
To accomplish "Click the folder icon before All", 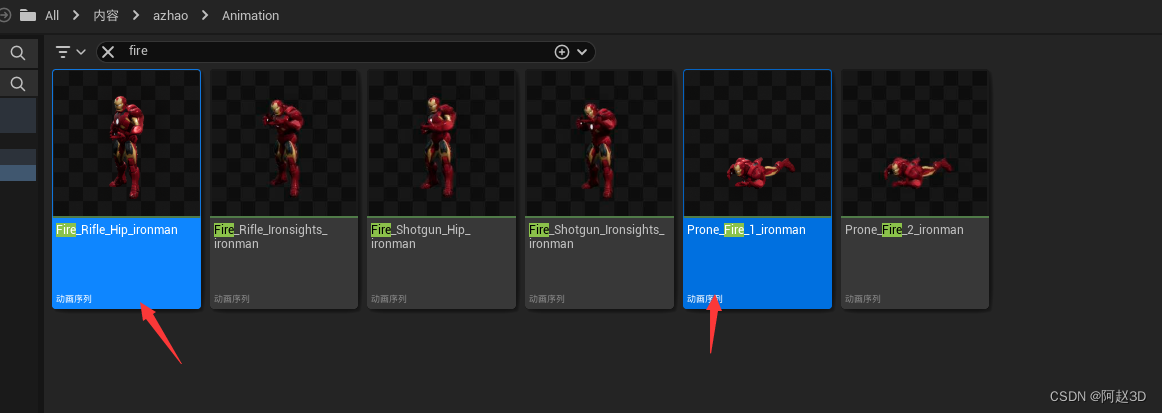I will point(28,15).
